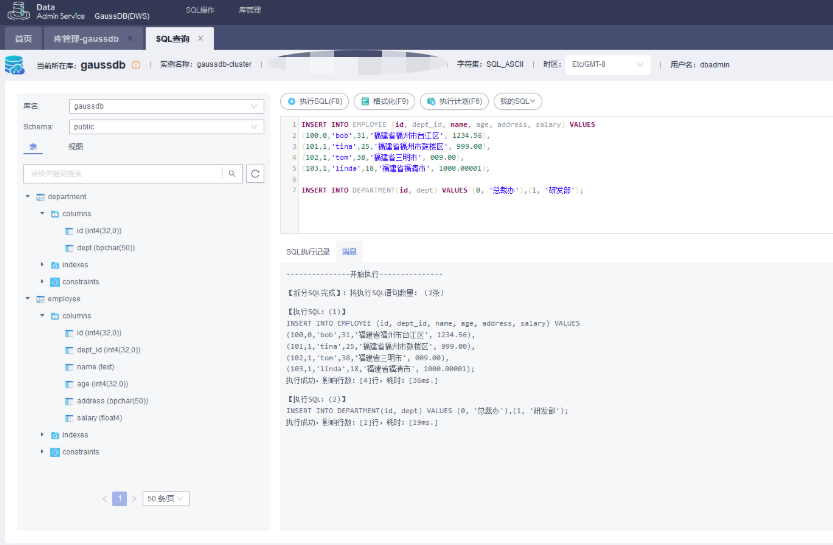Image resolution: width=833 pixels, height=545 pixels.
Task: Switch to the 首页 tab
Action: (x=23, y=39)
